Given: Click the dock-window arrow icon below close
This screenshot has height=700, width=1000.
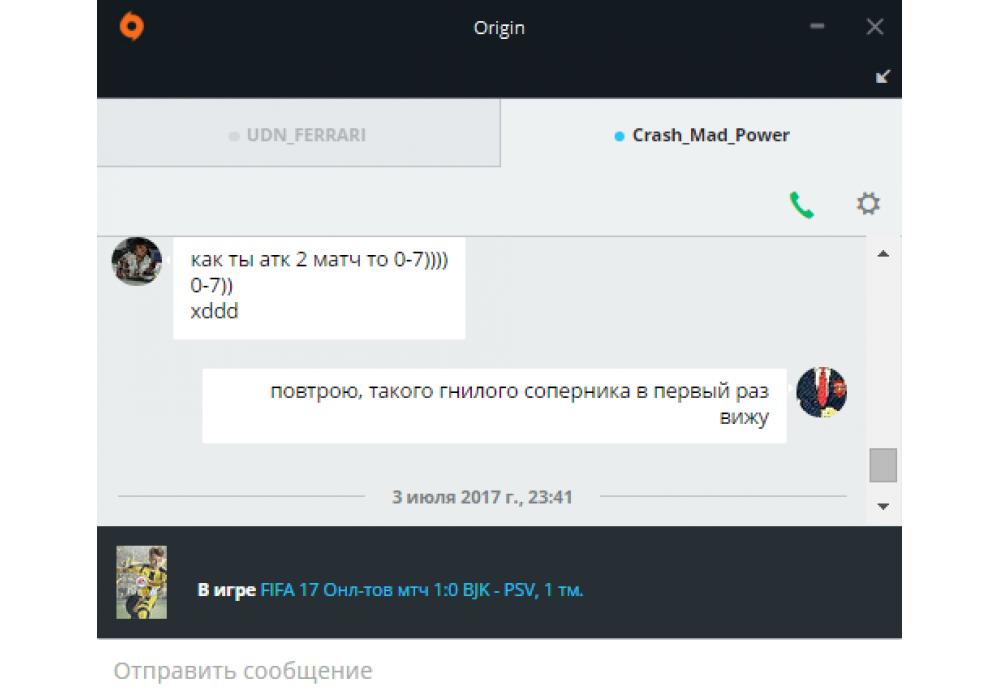Looking at the screenshot, I should [883, 77].
